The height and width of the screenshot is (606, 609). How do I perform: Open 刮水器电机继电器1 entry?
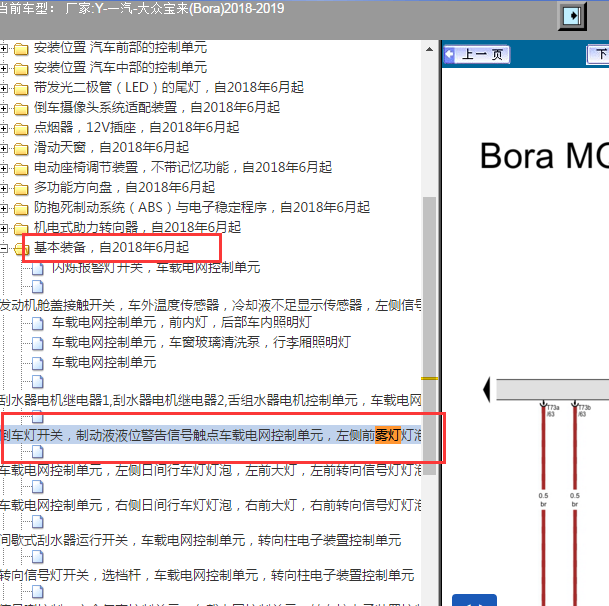click(x=211, y=400)
